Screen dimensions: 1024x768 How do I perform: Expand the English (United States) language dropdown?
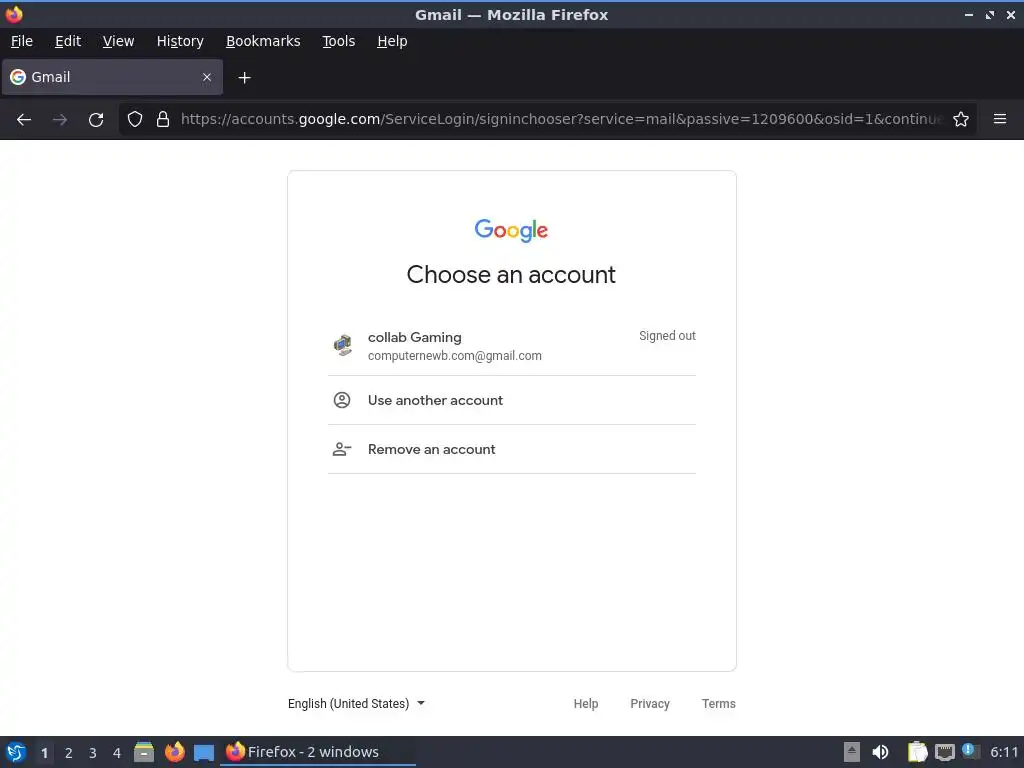pos(357,703)
